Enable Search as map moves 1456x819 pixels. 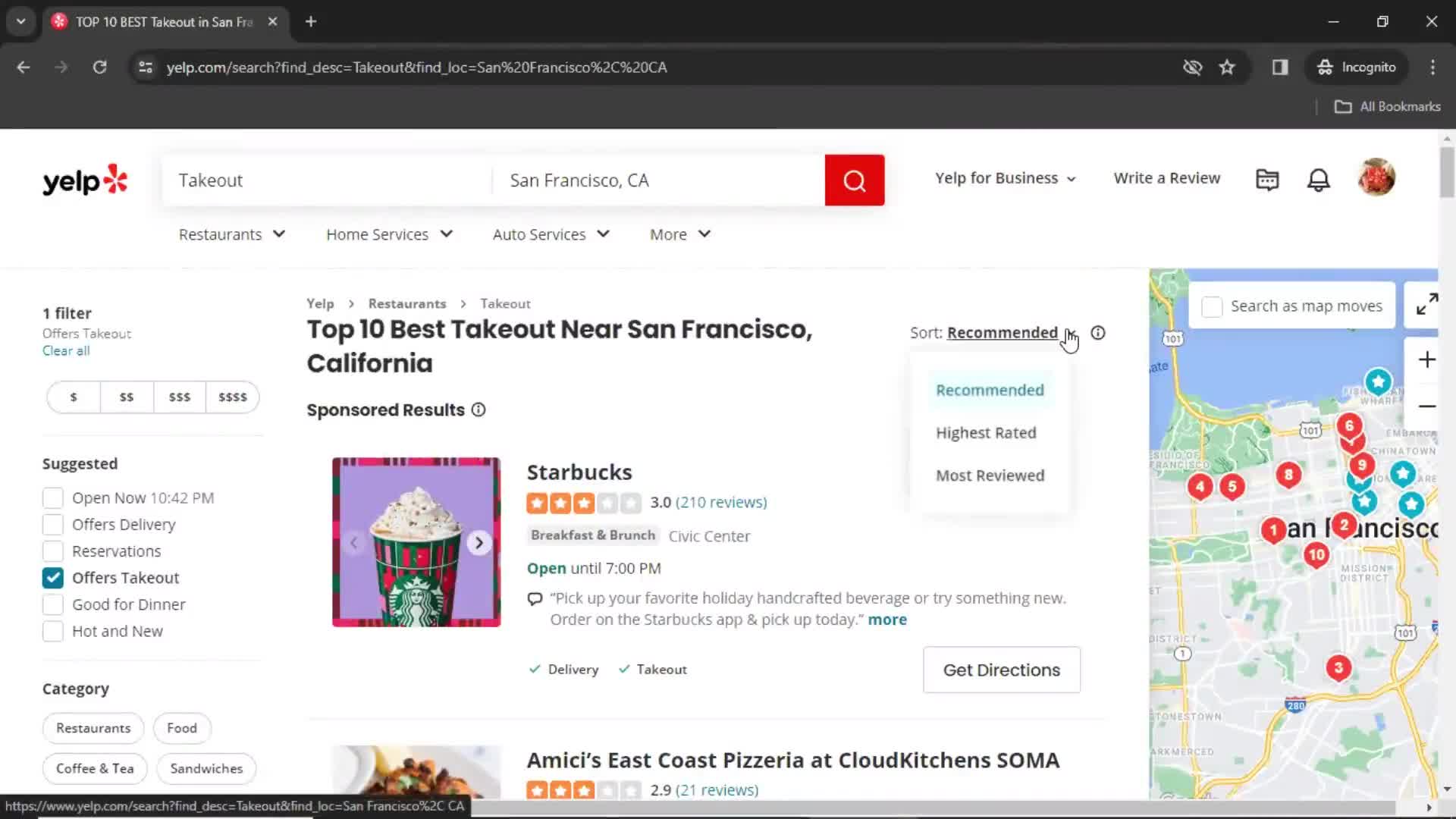click(x=1212, y=306)
